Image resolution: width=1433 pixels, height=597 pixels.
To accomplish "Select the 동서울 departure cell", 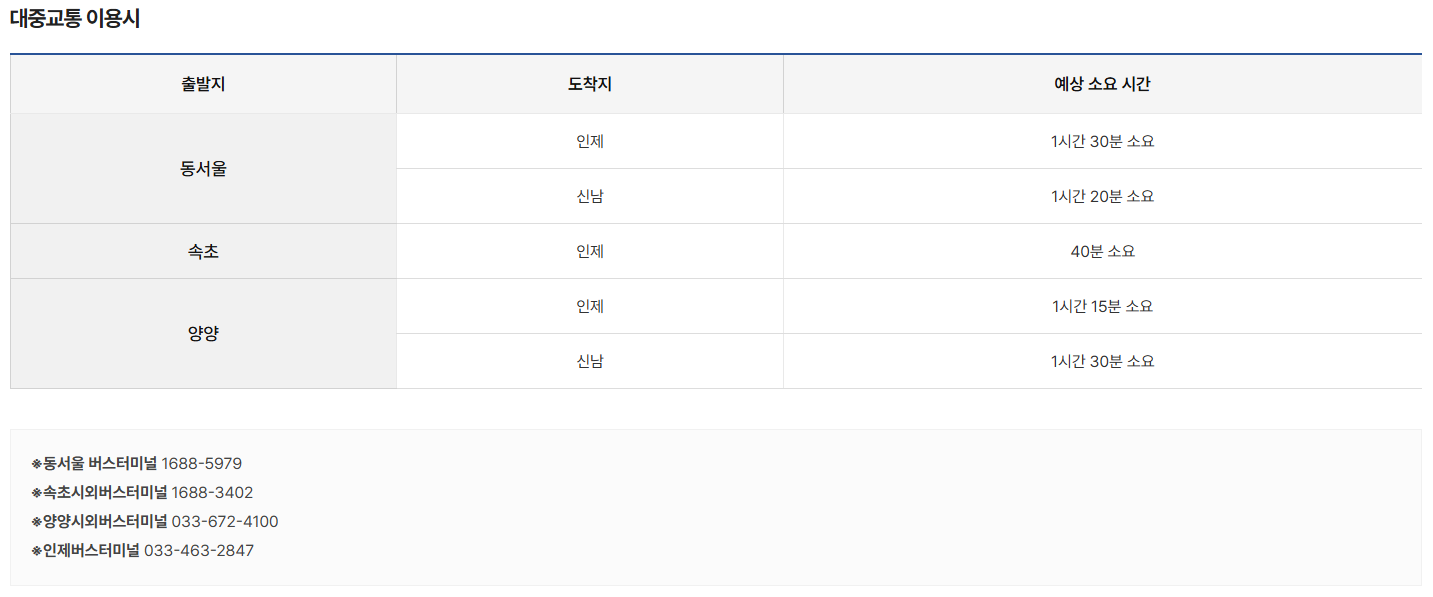I will click(x=203, y=169).
